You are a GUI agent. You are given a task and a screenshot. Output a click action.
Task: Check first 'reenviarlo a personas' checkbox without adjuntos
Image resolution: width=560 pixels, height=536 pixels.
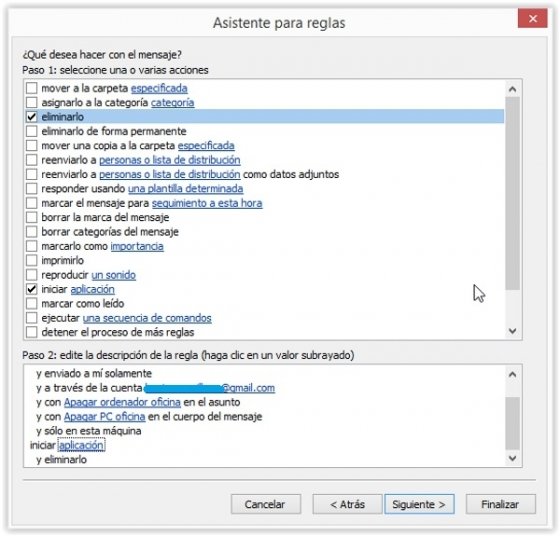[x=31, y=160]
